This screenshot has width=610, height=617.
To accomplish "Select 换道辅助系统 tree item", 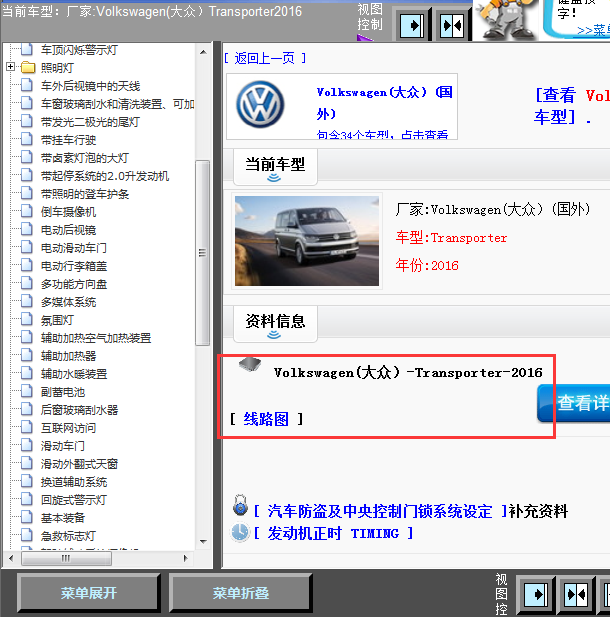I will tap(74, 482).
